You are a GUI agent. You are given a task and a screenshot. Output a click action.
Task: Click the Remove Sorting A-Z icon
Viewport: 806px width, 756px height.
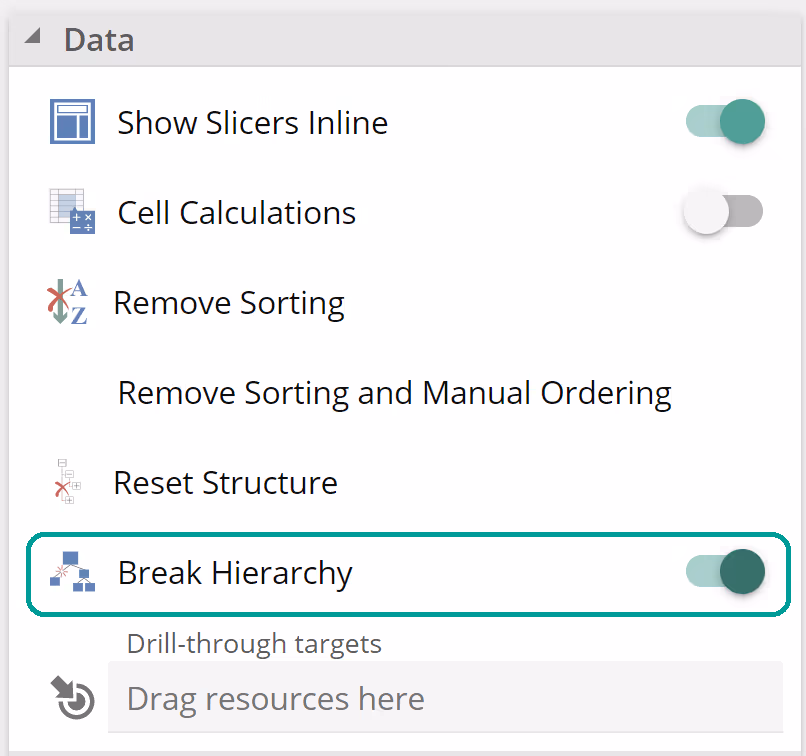[68, 302]
